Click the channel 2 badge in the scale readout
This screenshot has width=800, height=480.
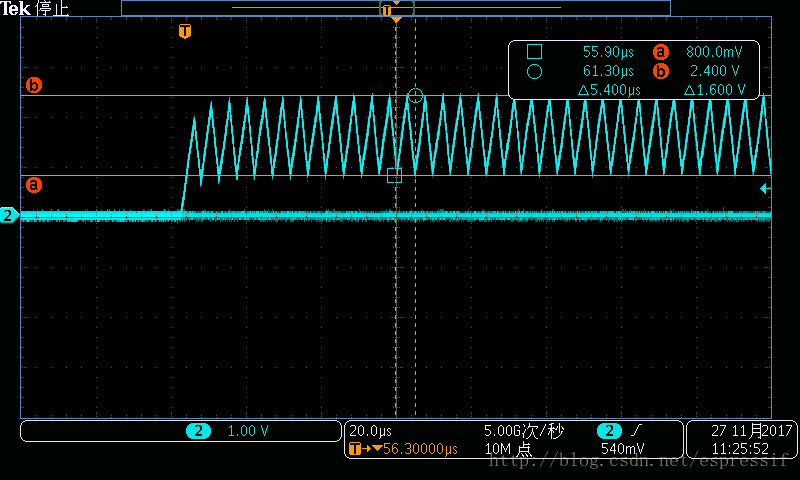coord(198,431)
